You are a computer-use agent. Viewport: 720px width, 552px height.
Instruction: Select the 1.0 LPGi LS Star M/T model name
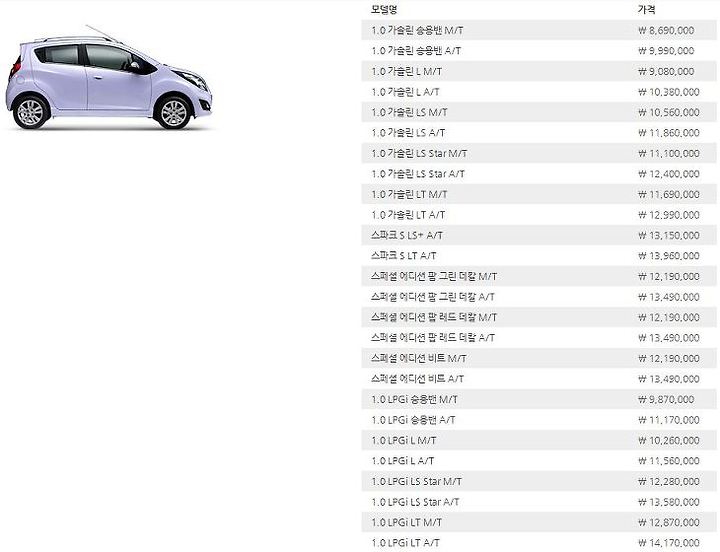click(x=416, y=482)
